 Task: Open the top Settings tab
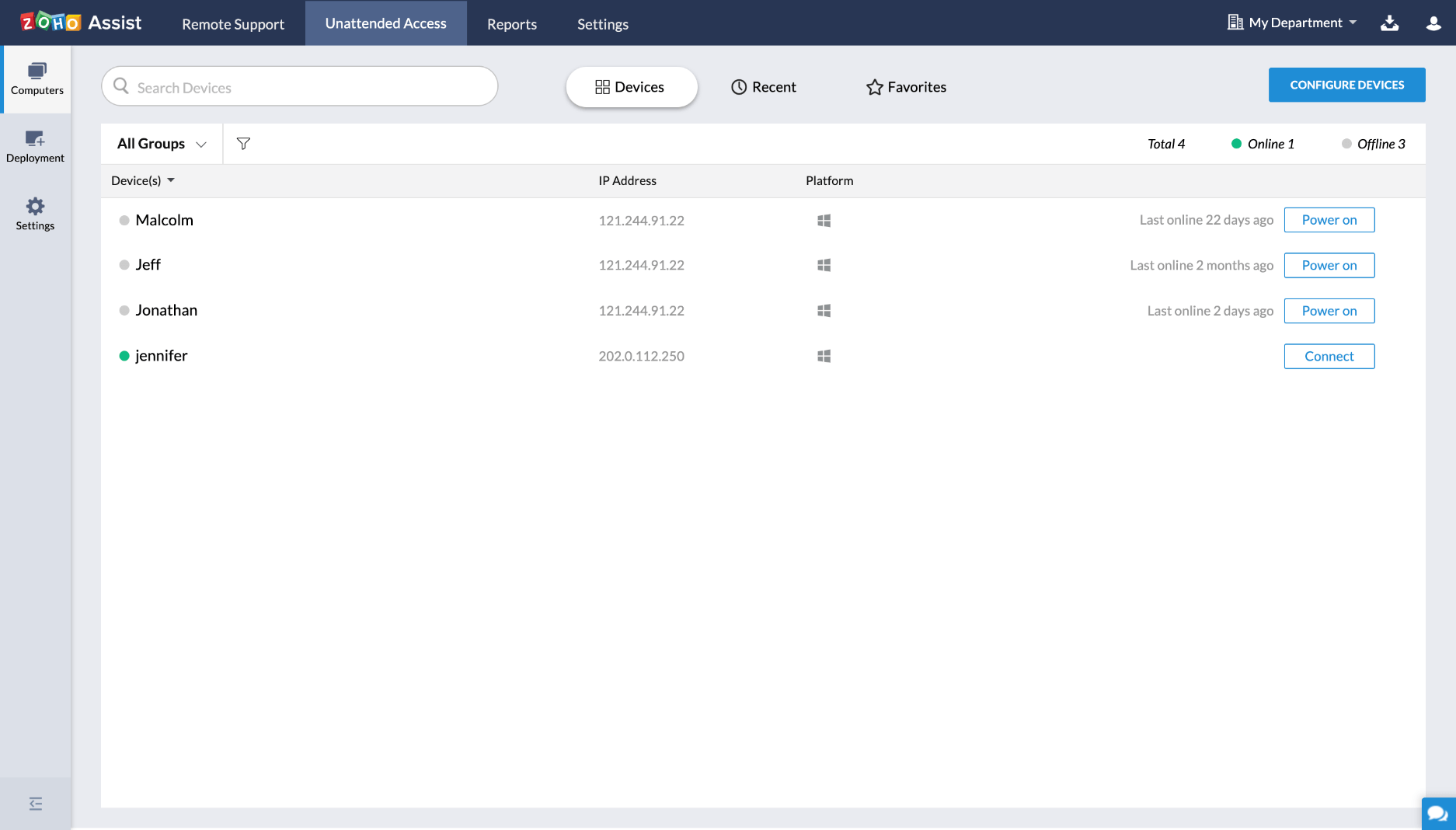point(602,24)
